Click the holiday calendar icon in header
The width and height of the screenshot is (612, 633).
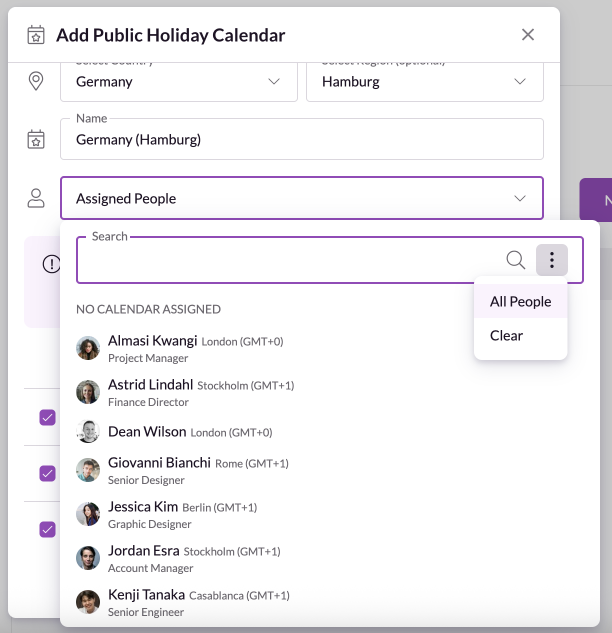pyautogui.click(x=34, y=35)
